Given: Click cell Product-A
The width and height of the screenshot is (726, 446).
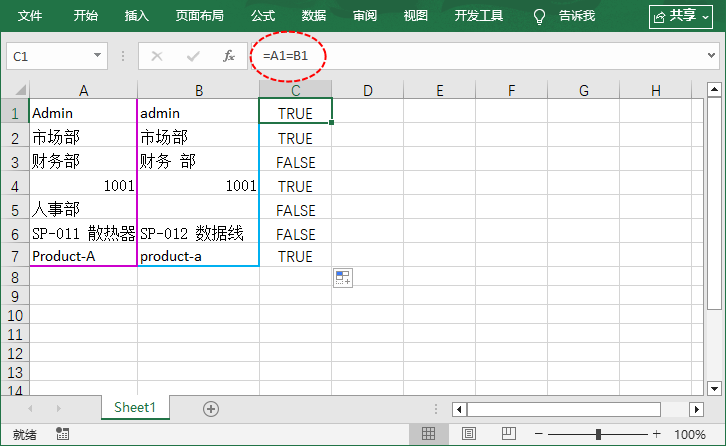Looking at the screenshot, I should 83,254.
